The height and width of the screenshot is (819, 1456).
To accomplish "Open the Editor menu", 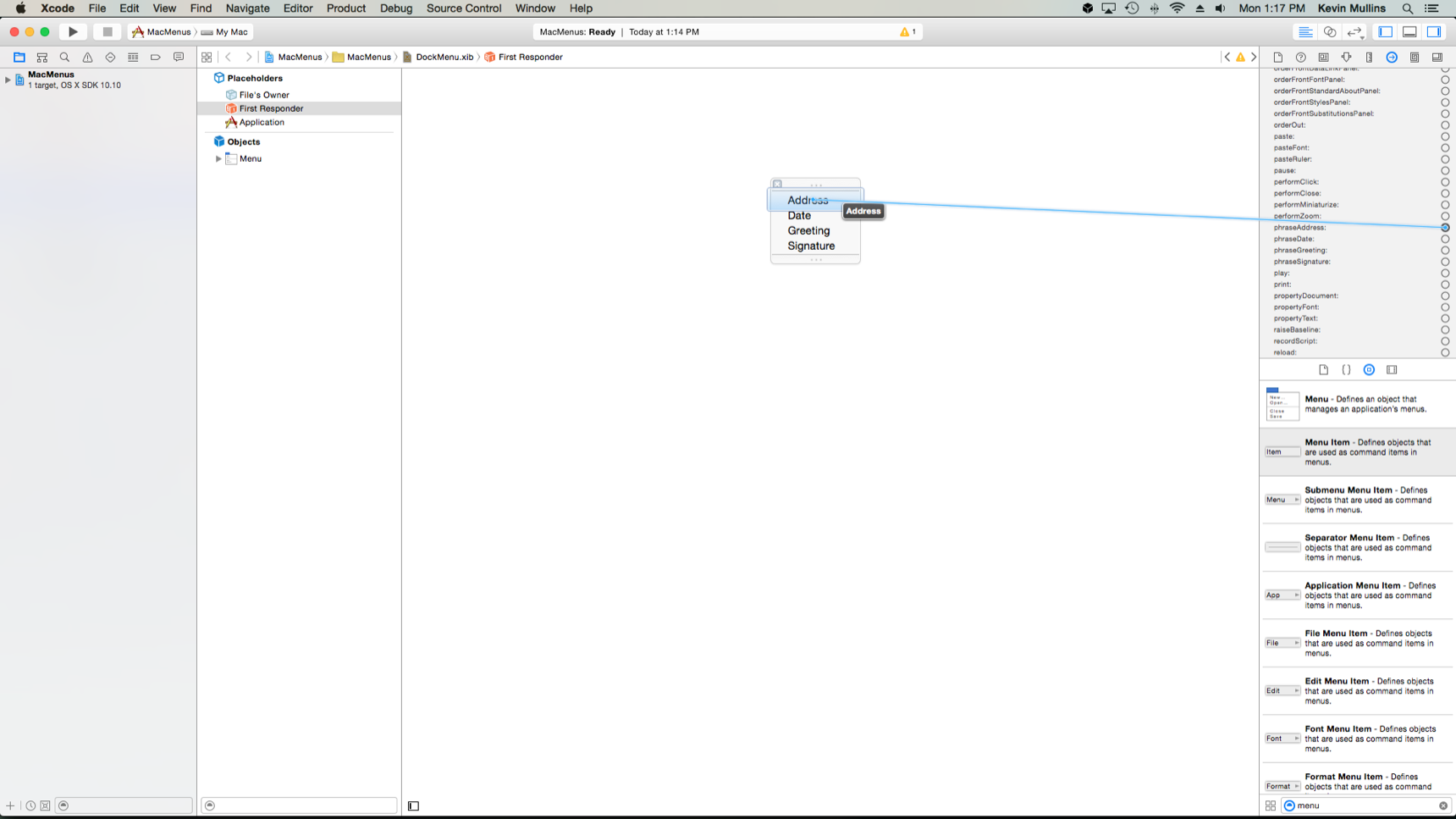I will 298,8.
